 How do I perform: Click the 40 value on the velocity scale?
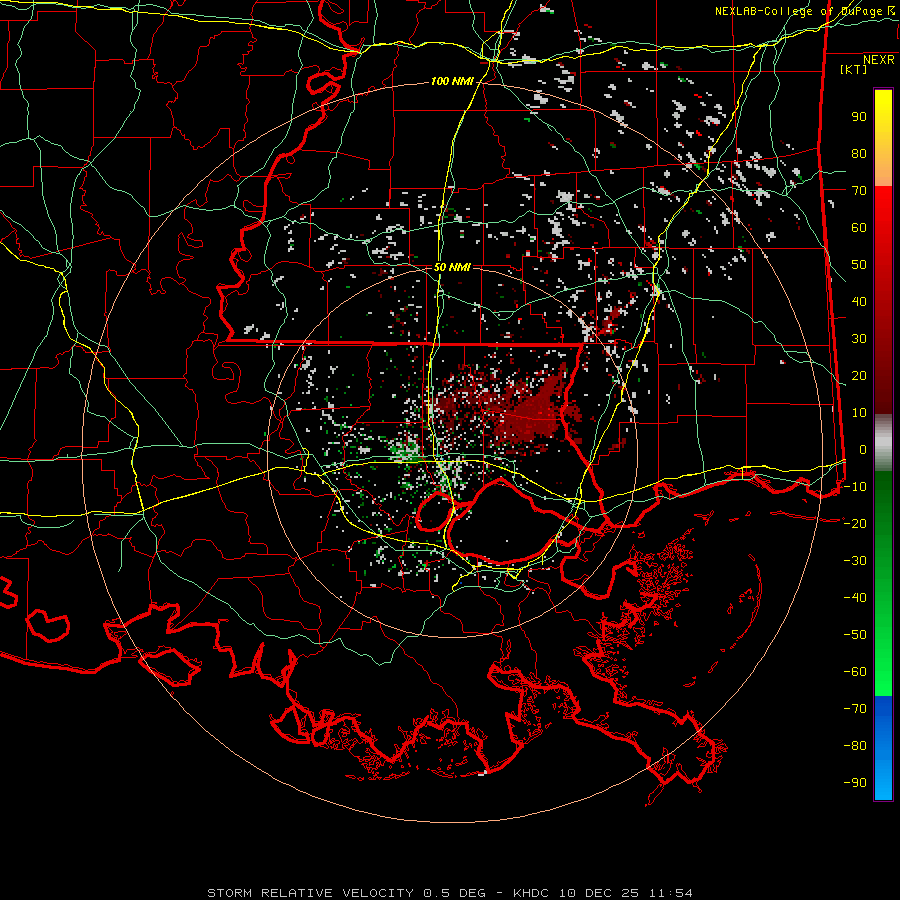[859, 301]
